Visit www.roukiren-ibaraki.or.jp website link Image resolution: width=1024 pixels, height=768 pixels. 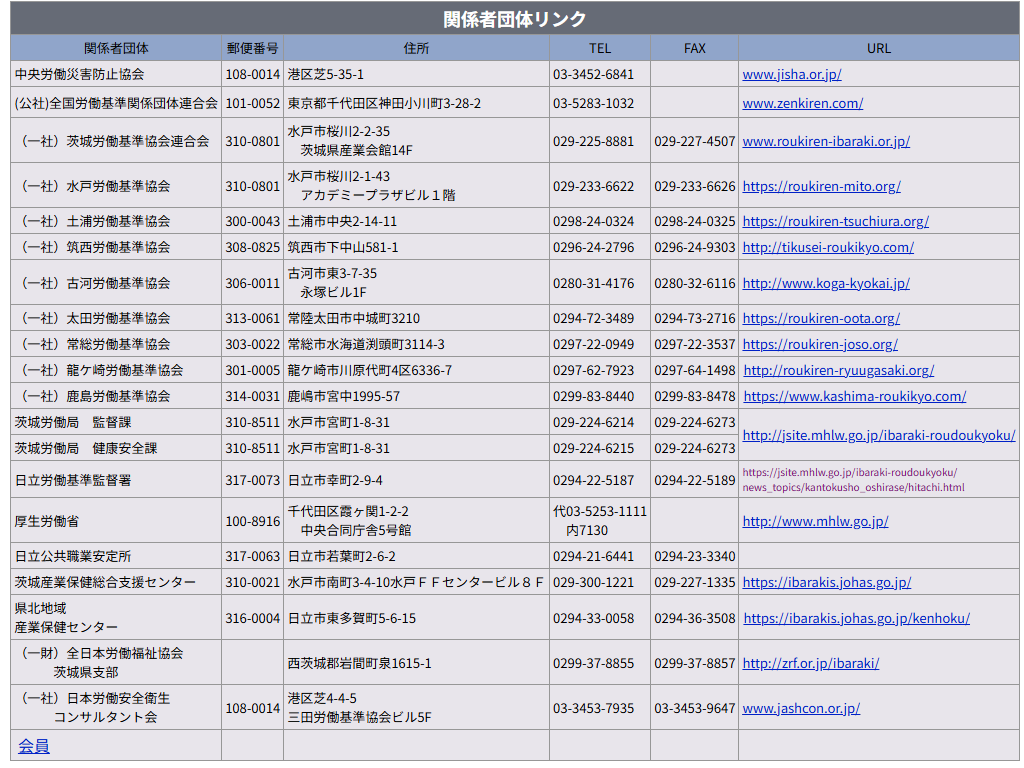tap(825, 141)
